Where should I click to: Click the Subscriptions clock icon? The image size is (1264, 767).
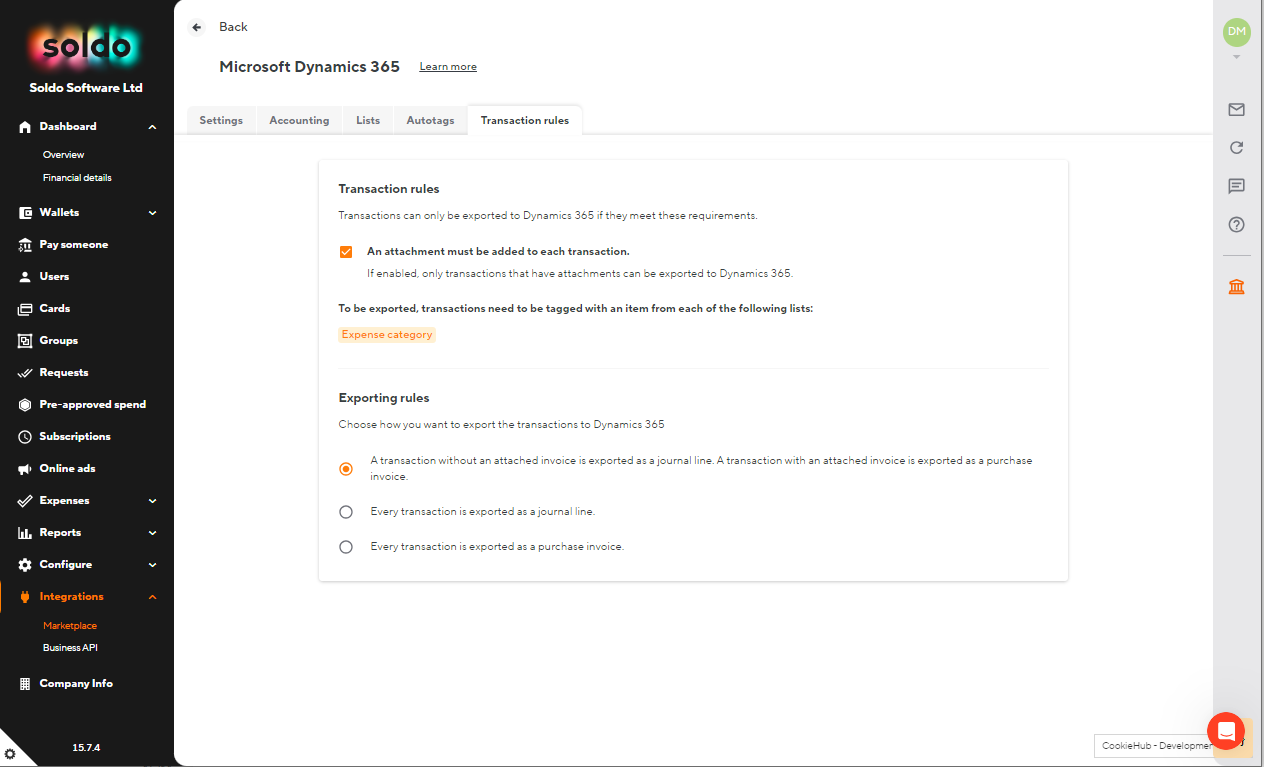point(25,437)
